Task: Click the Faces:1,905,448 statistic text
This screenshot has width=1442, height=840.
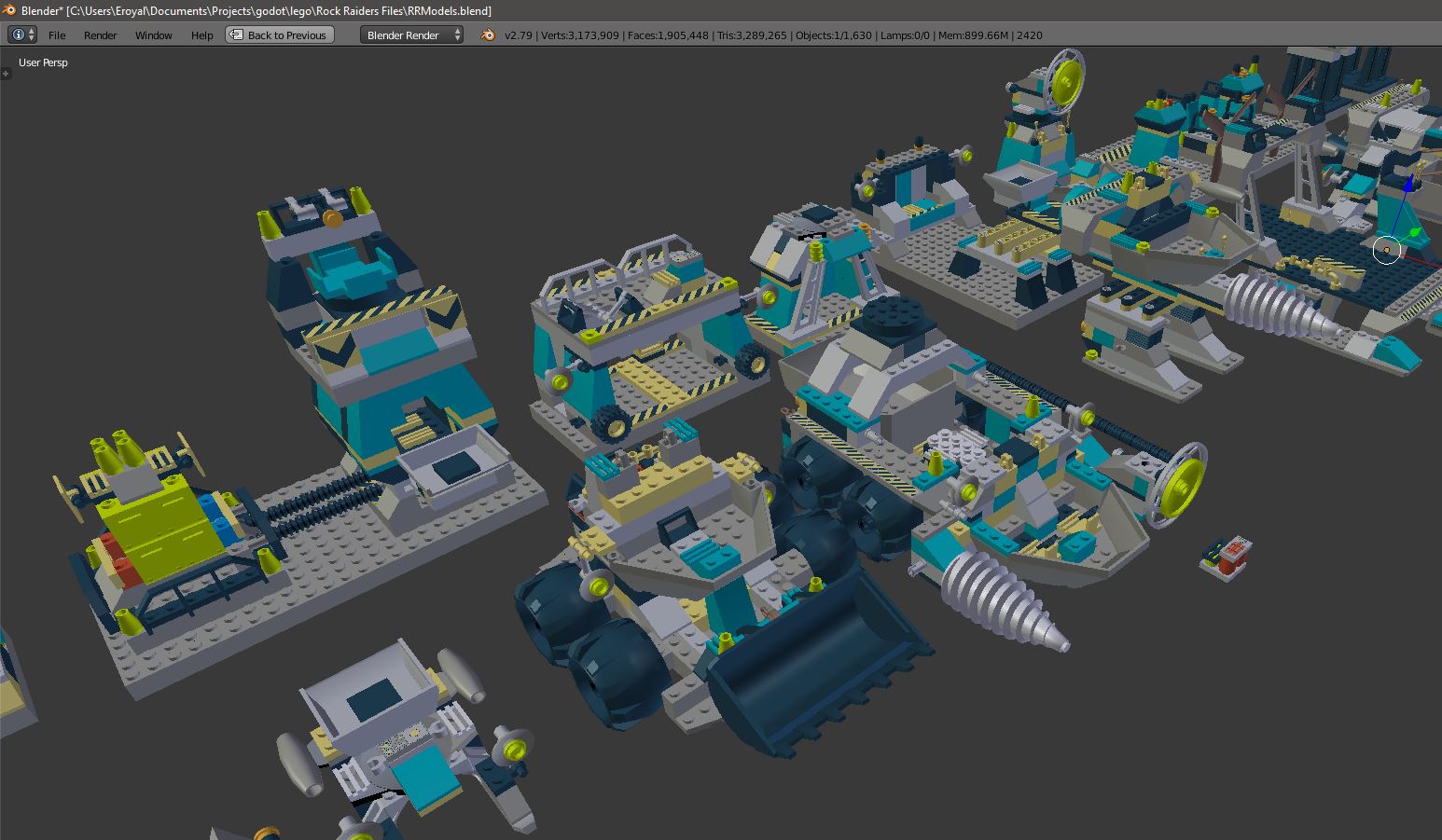Action: 668,35
